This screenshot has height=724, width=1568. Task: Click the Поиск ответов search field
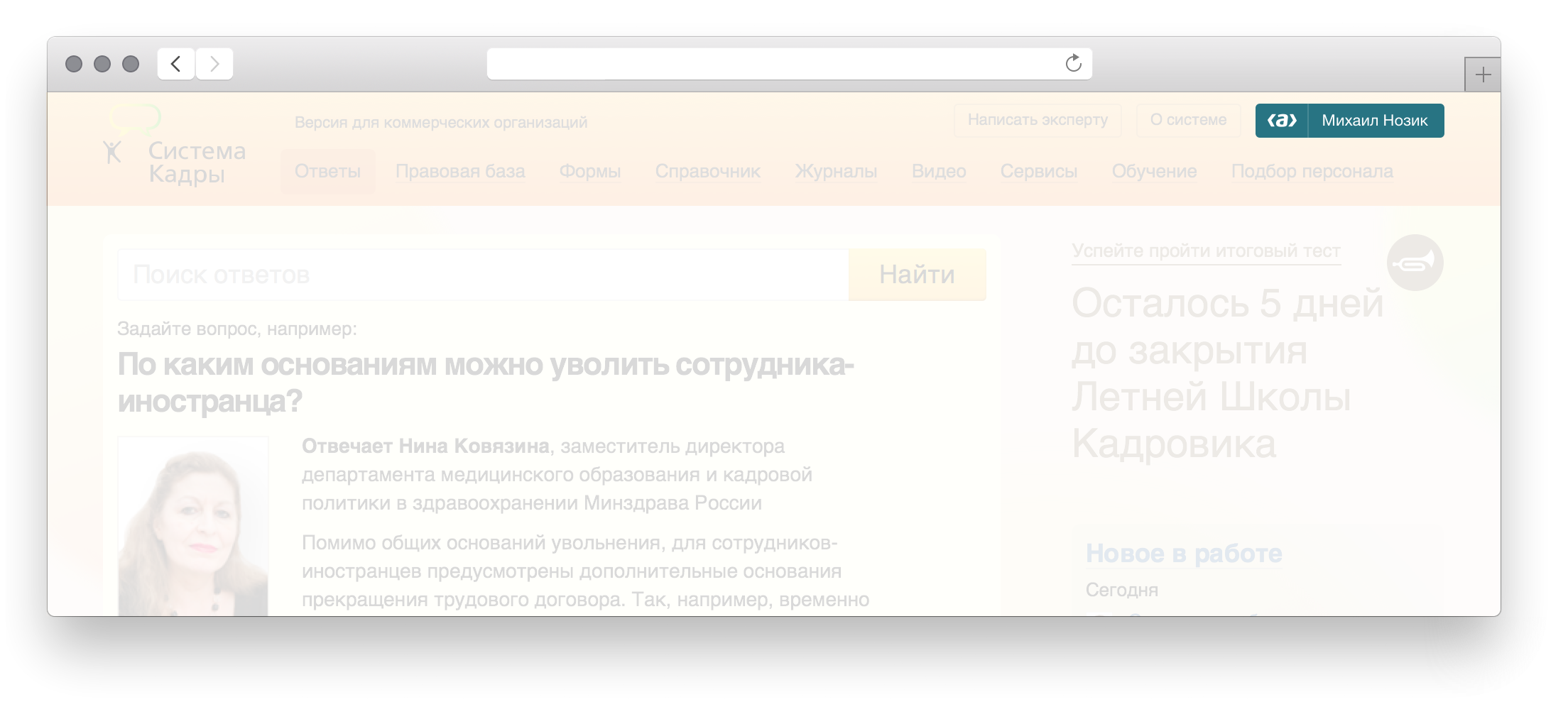483,275
